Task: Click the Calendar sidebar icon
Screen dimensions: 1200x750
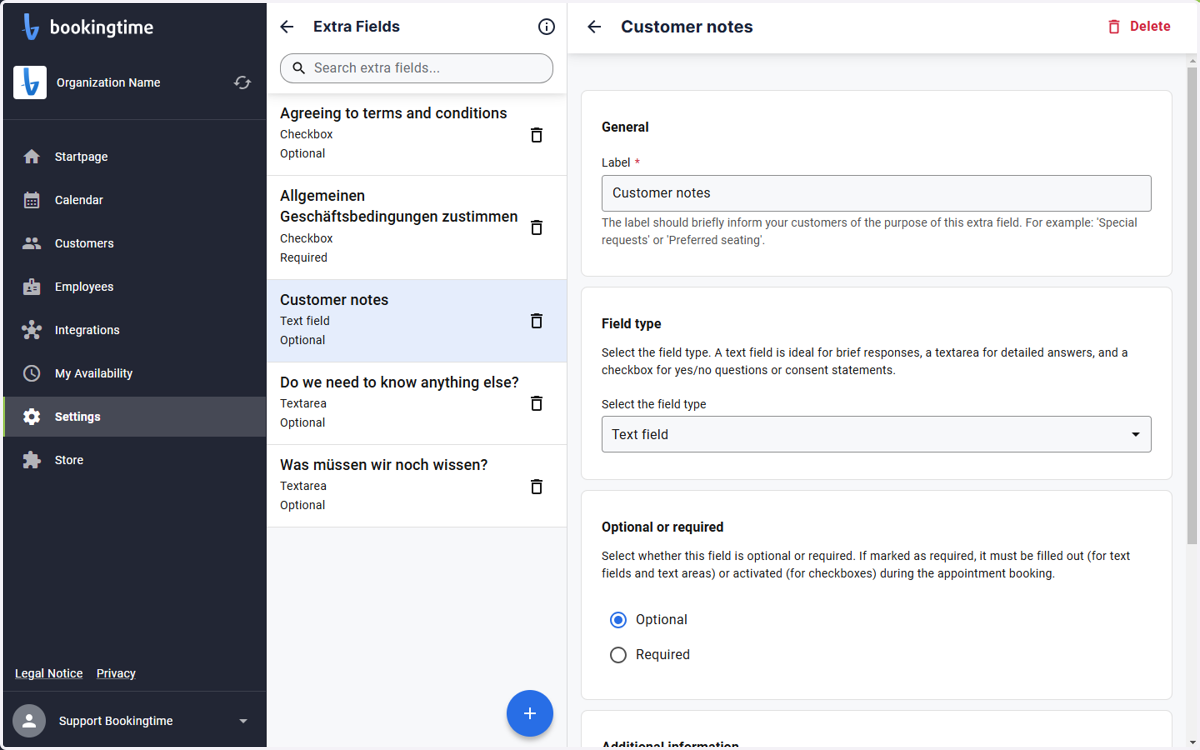Action: pyautogui.click(x=32, y=200)
